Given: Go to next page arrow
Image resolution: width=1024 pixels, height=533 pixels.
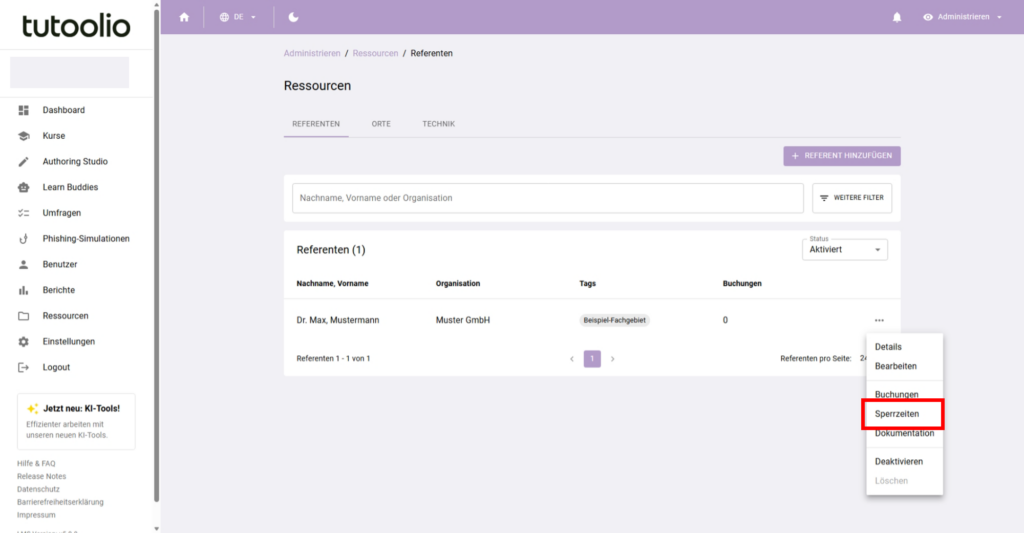Looking at the screenshot, I should click(x=613, y=359).
